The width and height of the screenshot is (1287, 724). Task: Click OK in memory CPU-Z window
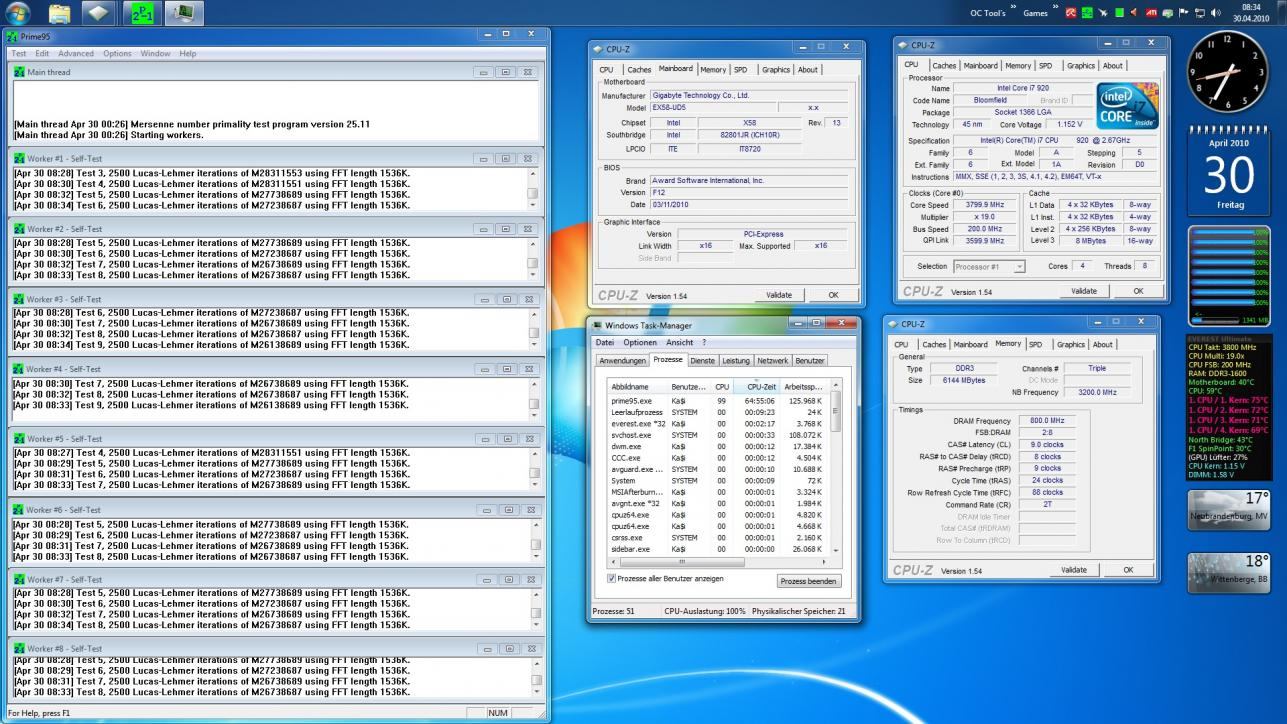tap(1129, 569)
